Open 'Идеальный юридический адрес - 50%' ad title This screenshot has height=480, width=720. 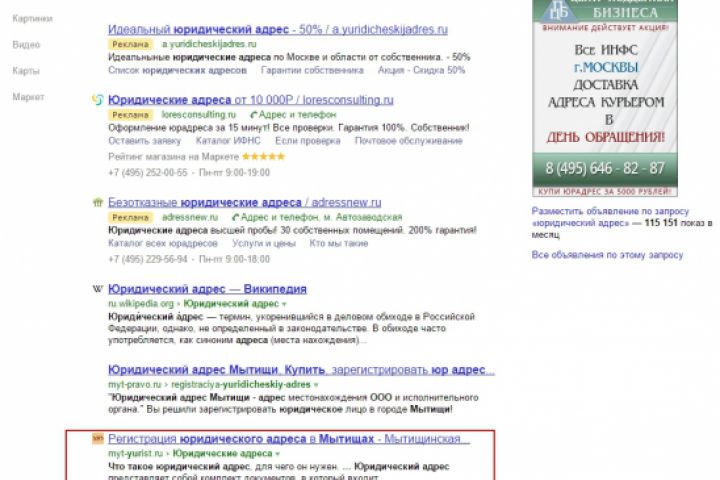pos(278,29)
